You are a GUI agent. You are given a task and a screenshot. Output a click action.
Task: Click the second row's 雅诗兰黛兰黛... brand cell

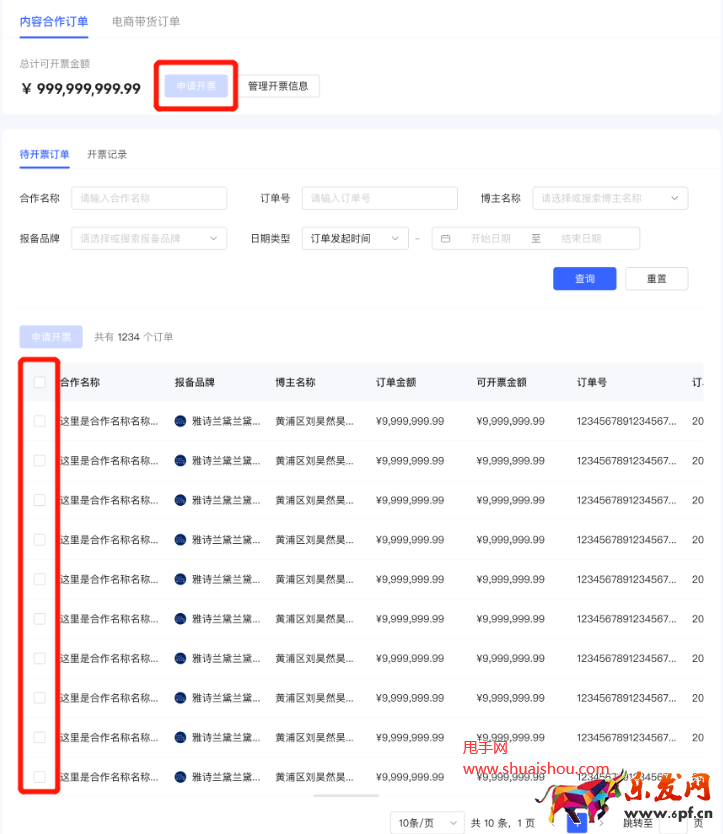click(226, 461)
